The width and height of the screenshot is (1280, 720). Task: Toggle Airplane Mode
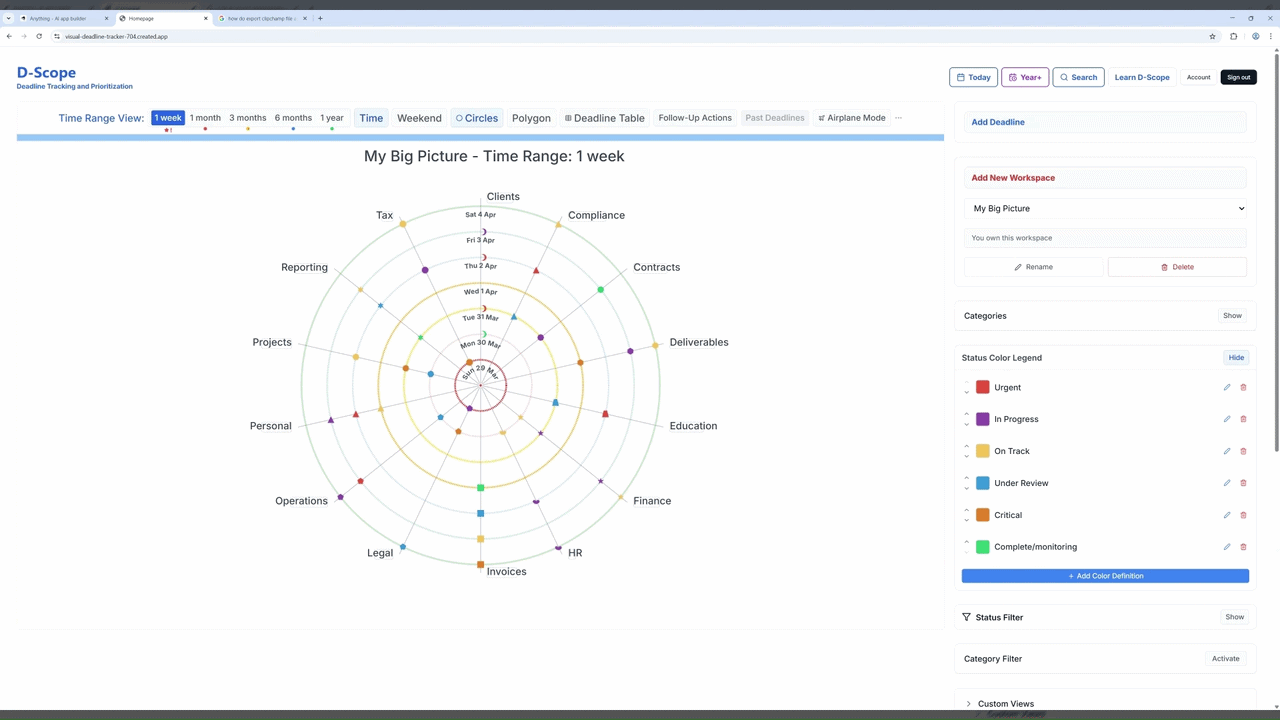point(851,118)
